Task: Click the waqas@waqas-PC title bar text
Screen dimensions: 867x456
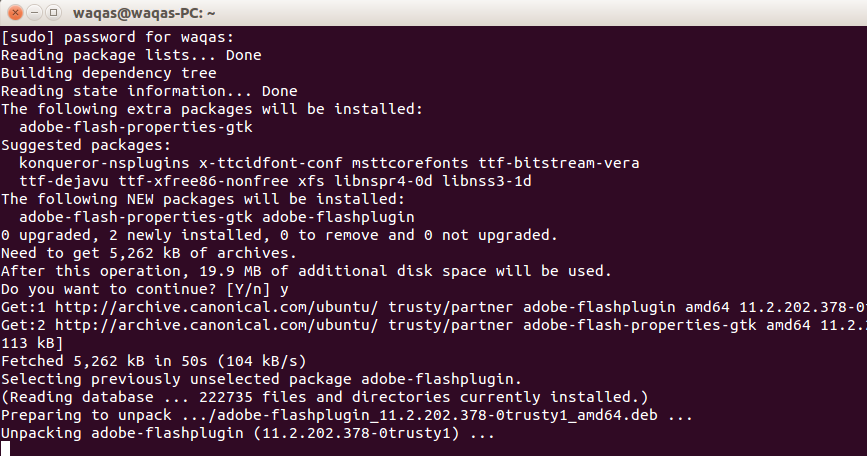Action: (144, 13)
